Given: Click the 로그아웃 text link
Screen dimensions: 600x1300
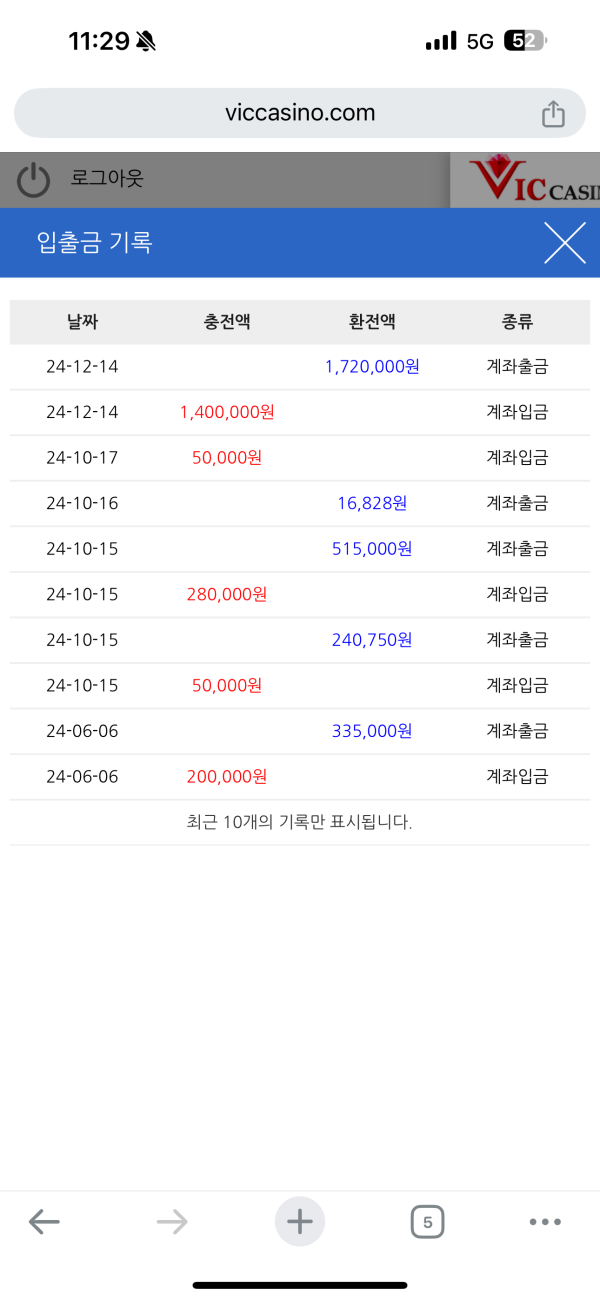Looking at the screenshot, I should pos(107,179).
